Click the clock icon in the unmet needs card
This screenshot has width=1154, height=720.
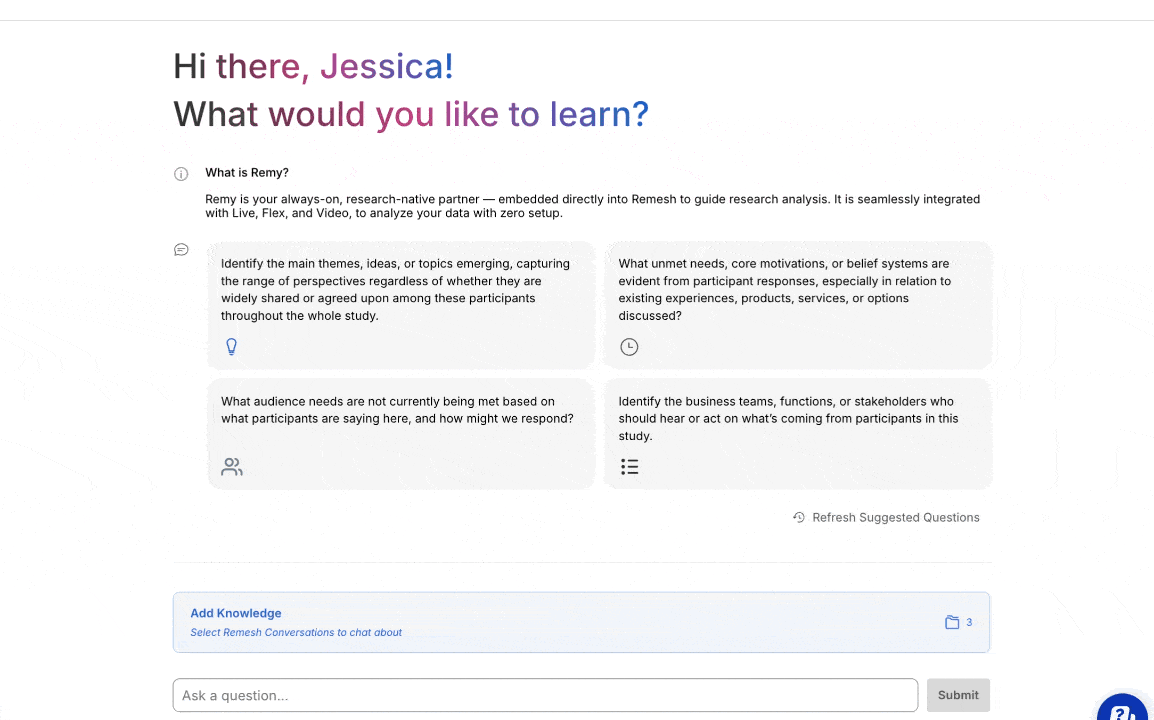[629, 347]
